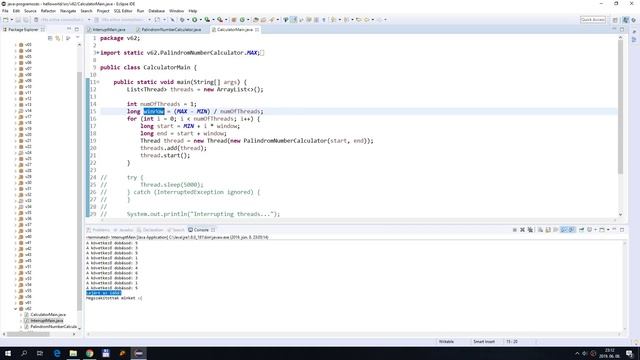Maximize the Console view

[x=622, y=230]
